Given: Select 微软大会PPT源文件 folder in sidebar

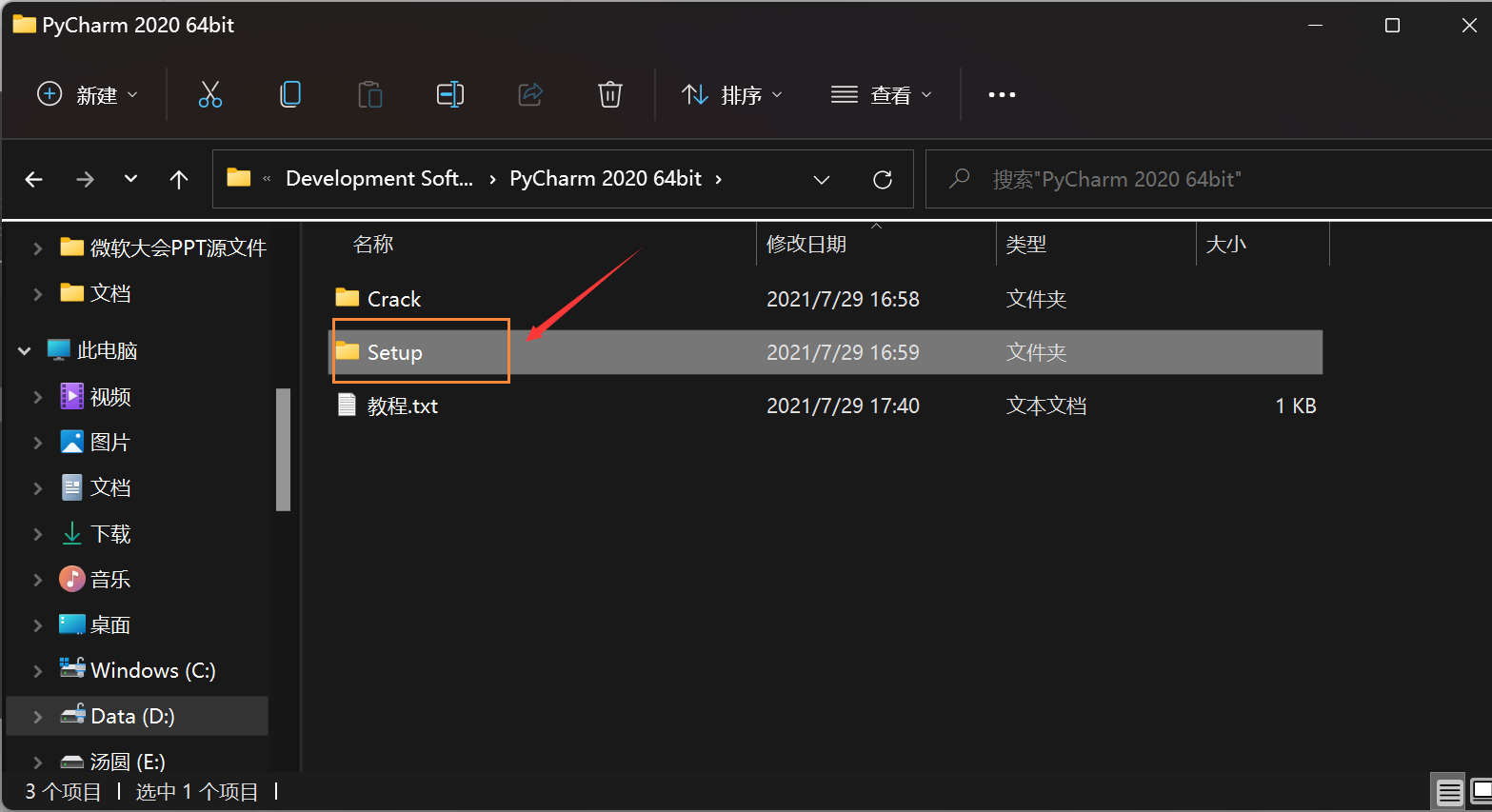Looking at the screenshot, I should point(177,248).
